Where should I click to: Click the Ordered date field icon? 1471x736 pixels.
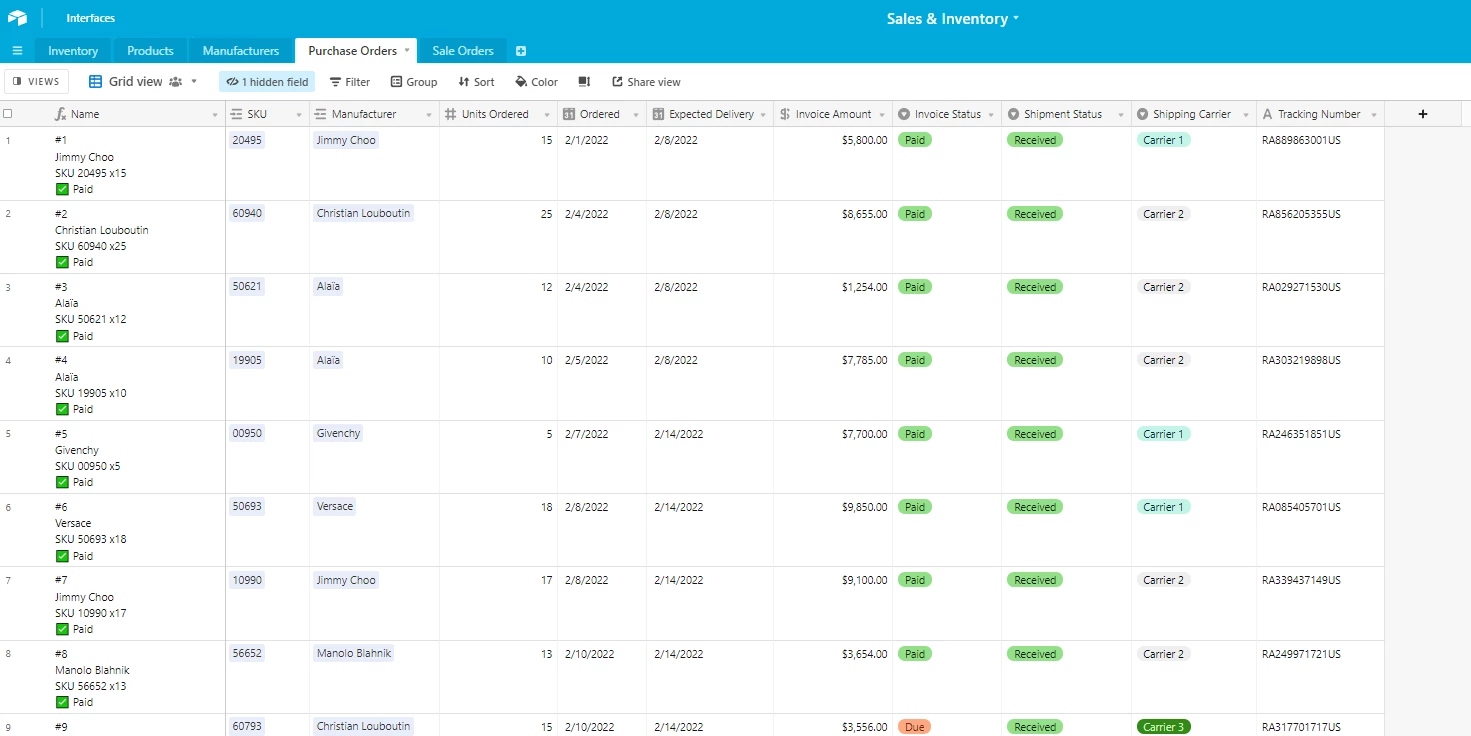[569, 114]
